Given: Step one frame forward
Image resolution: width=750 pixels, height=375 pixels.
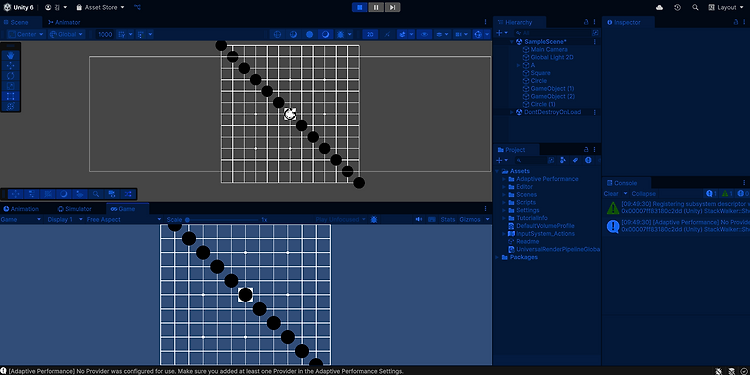Looking at the screenshot, I should coord(392,7).
